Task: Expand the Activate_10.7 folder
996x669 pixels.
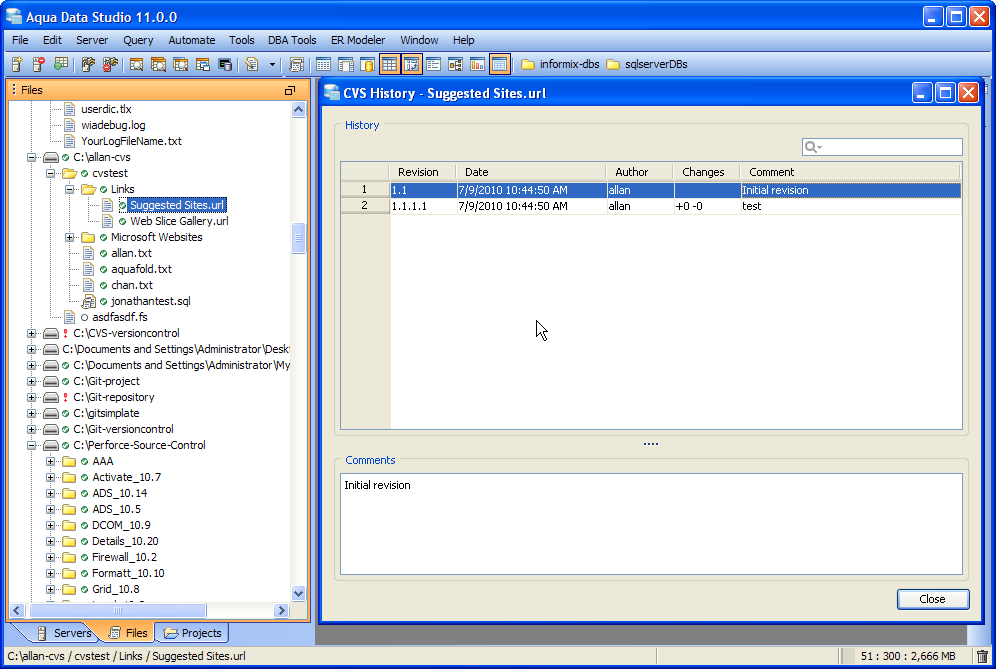Action: pyautogui.click(x=50, y=477)
